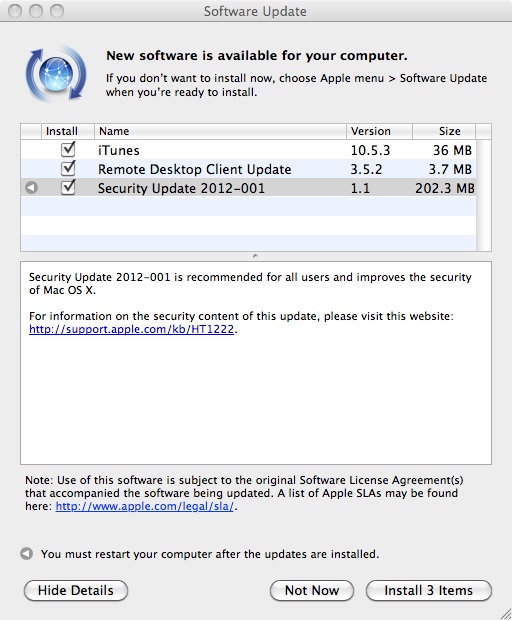Collapse details with Hide Details button
Viewport: 512px width, 620px height.
click(x=76, y=590)
